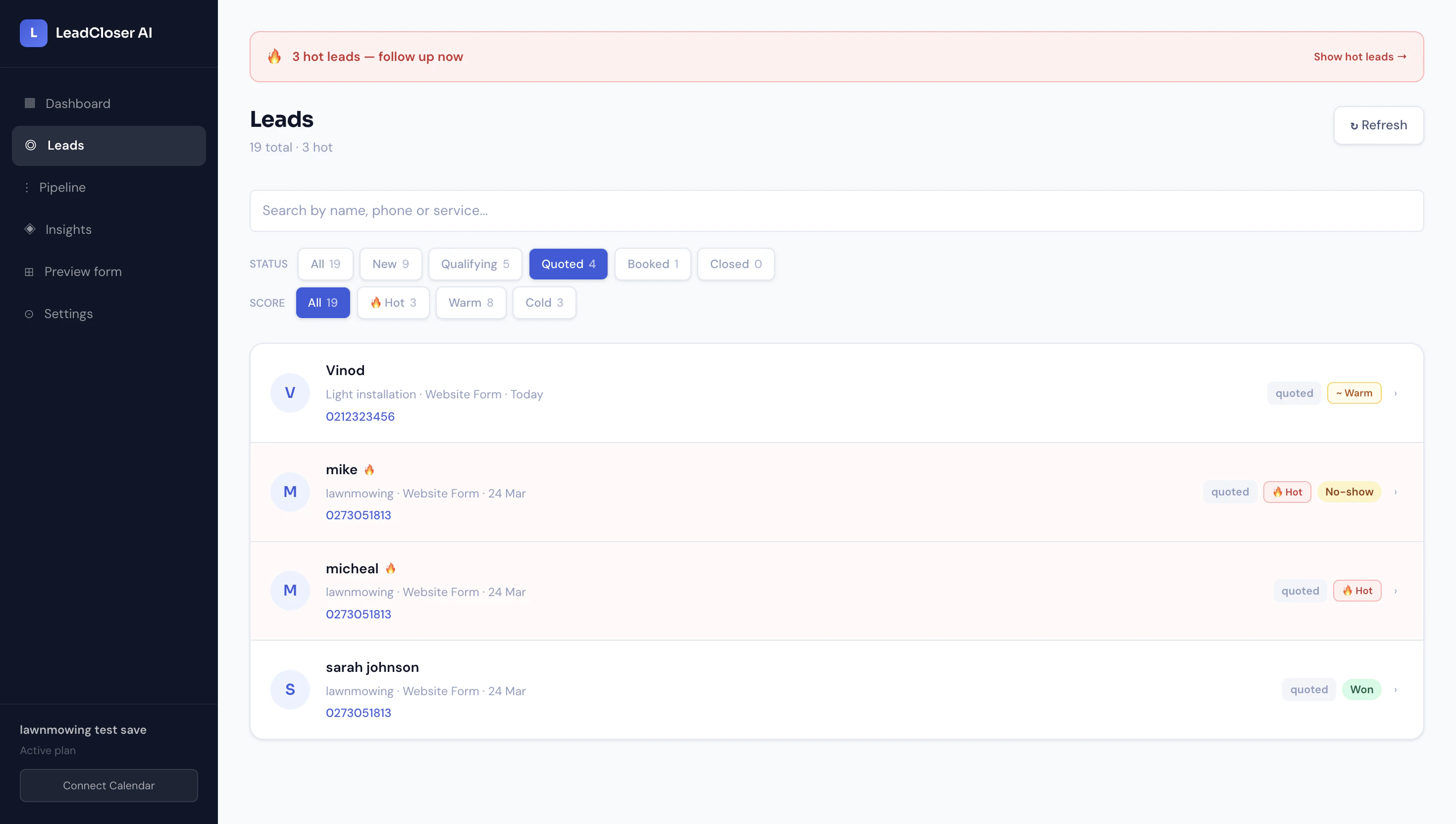Click the Refresh button
Viewport: 1456px width, 824px height.
coord(1378,125)
